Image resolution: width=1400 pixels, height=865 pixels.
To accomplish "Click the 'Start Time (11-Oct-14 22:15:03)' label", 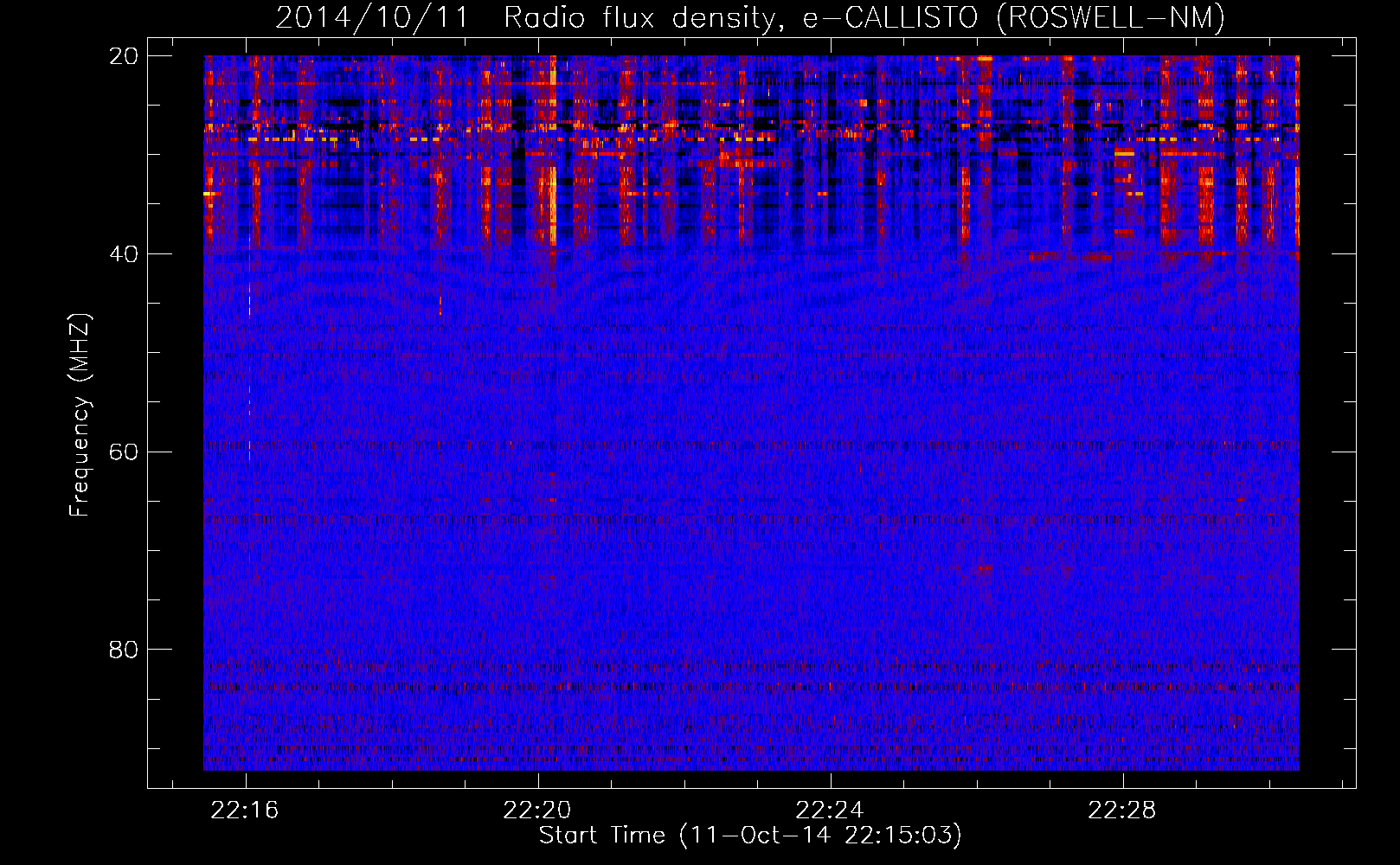I will pos(750,836).
